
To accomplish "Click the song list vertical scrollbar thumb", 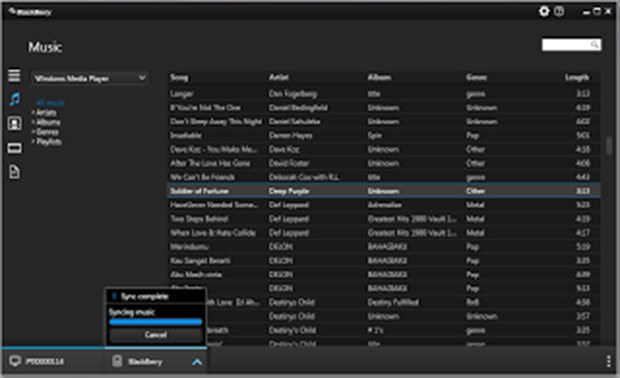I will tap(609, 146).
